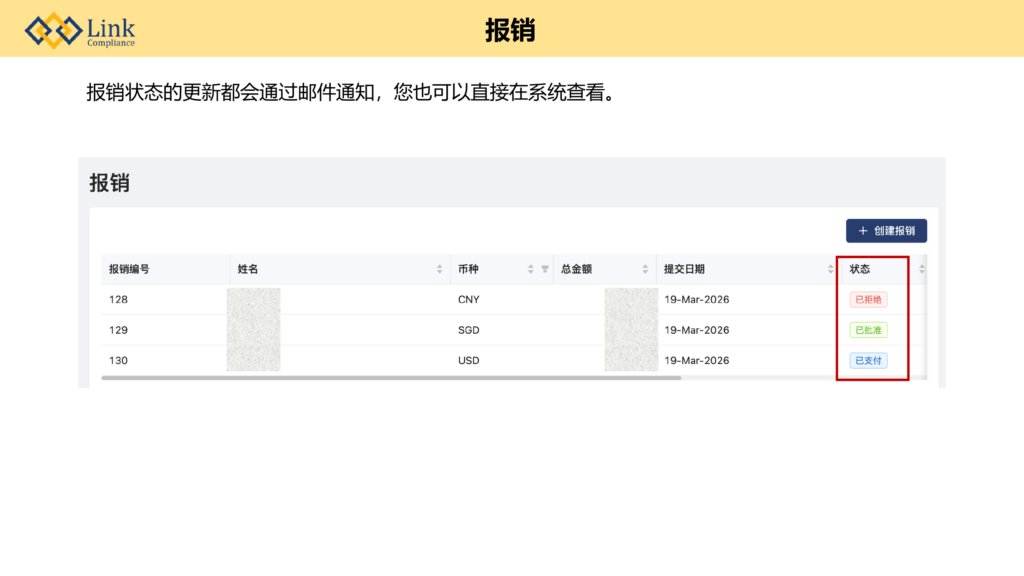Click the CNY currency cell
Viewport: 1024px width, 576px height.
pos(469,299)
